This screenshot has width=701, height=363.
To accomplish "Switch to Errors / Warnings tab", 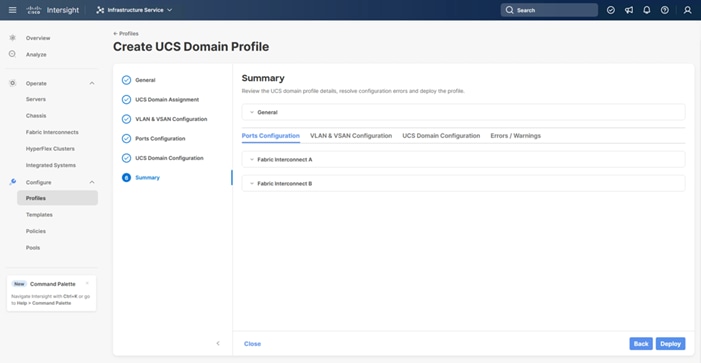I will tap(515, 135).
